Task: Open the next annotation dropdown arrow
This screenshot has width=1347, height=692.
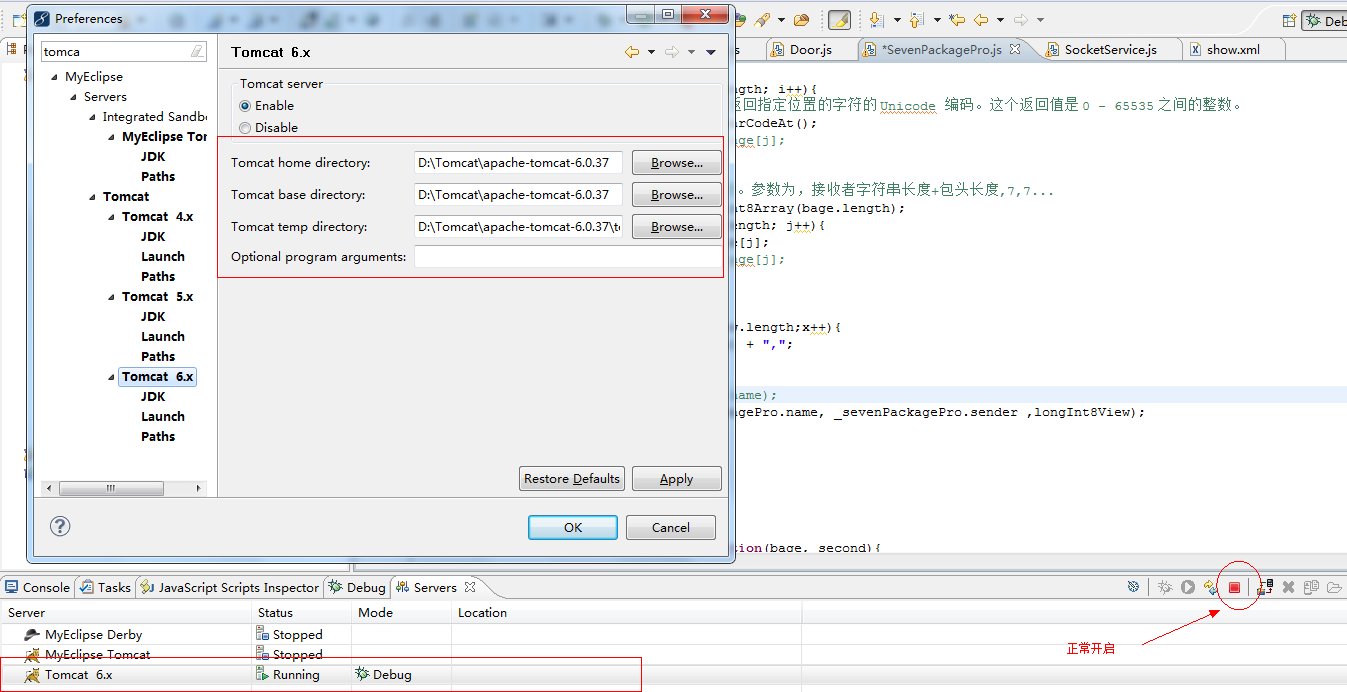Action: click(897, 20)
